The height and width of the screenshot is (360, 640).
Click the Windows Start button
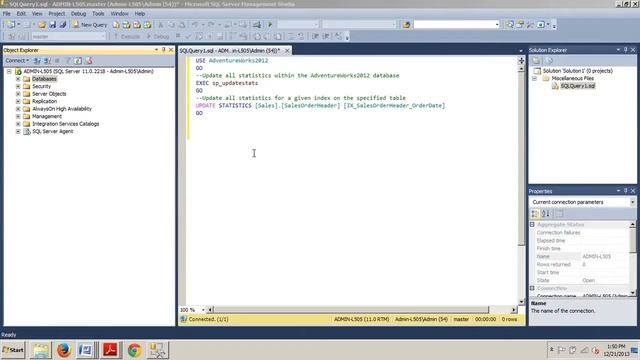pos(13,350)
